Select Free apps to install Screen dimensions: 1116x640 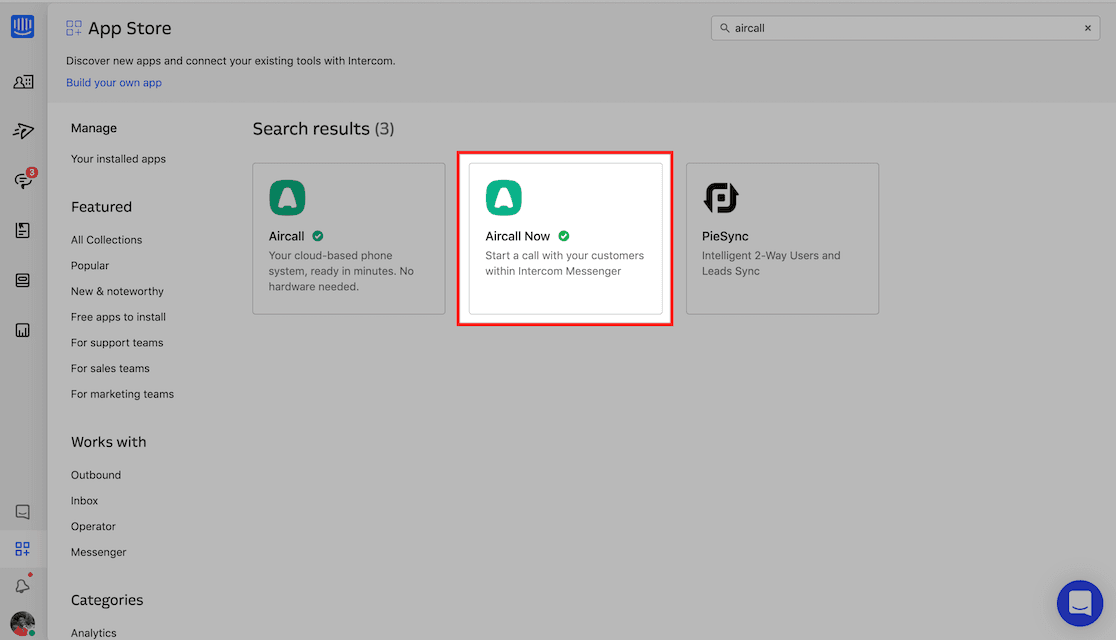(x=118, y=317)
